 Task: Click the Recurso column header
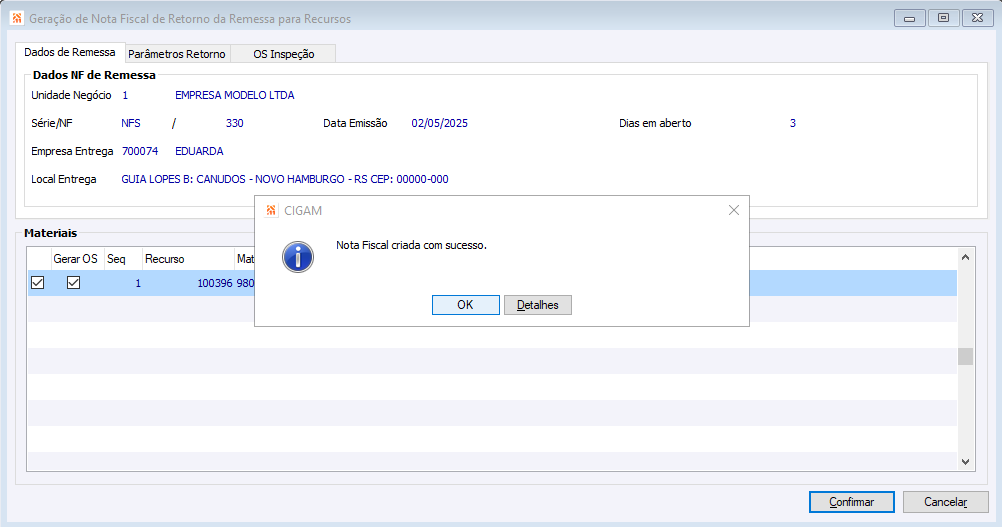tap(187, 259)
